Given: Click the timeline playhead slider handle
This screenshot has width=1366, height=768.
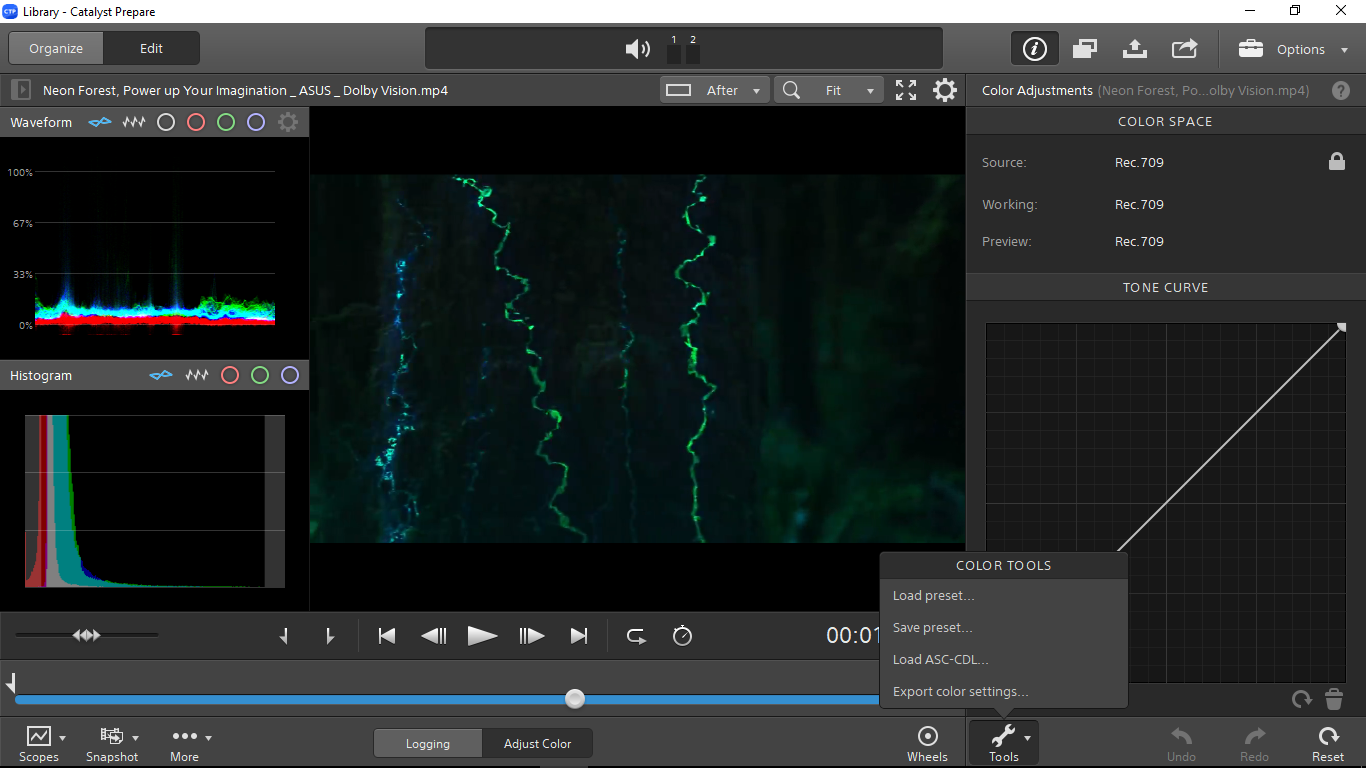Looking at the screenshot, I should 575,699.
